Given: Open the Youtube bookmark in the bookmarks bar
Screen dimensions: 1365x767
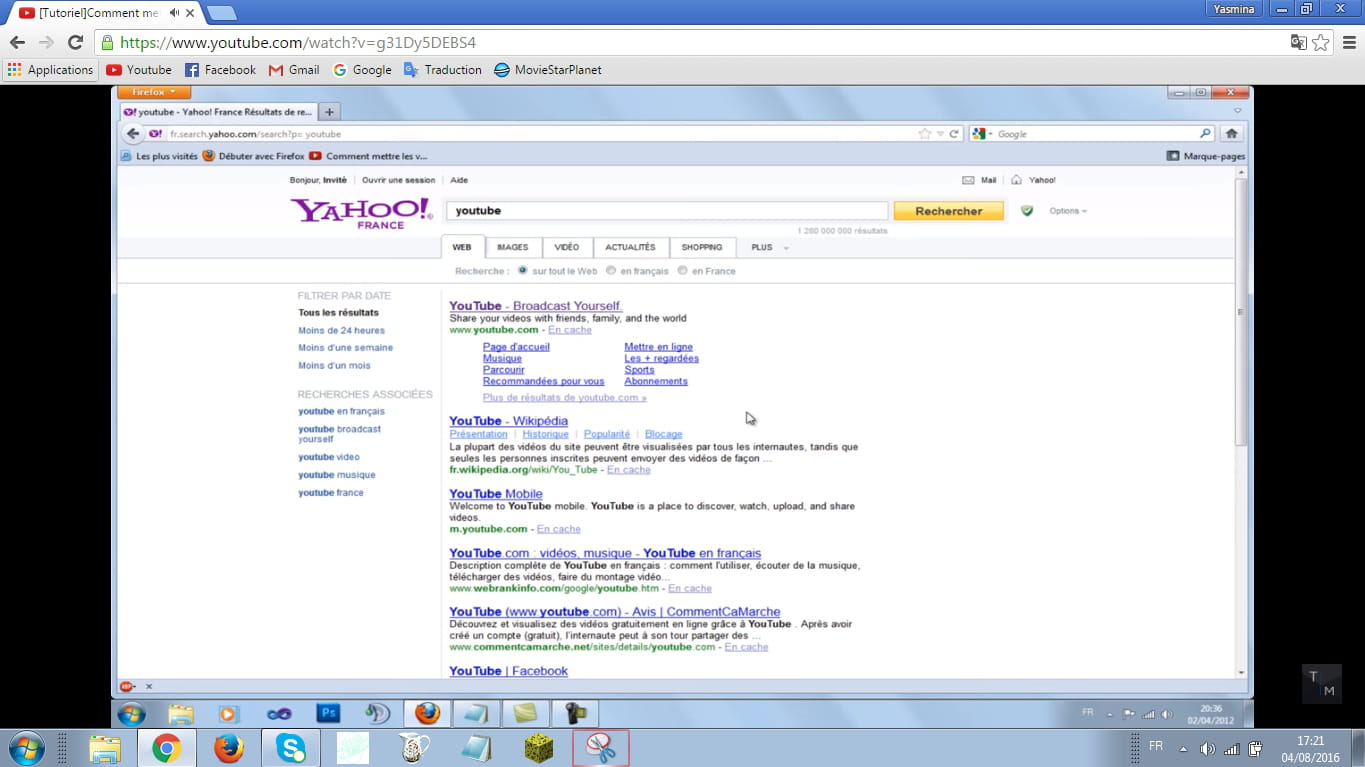Looking at the screenshot, I should (139, 70).
